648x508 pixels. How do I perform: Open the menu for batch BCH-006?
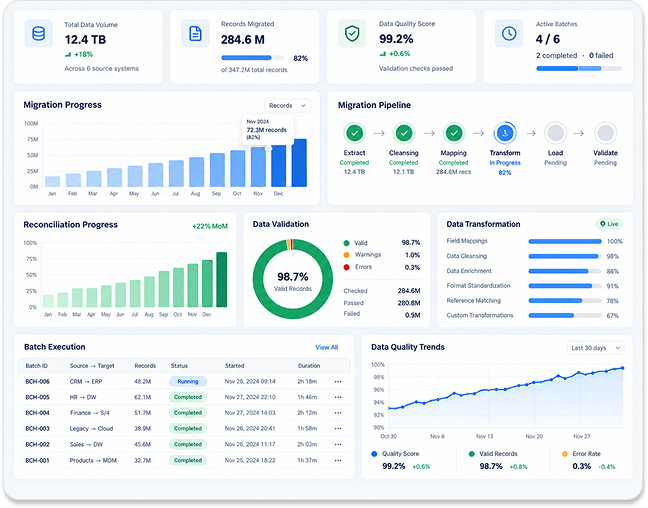338,382
